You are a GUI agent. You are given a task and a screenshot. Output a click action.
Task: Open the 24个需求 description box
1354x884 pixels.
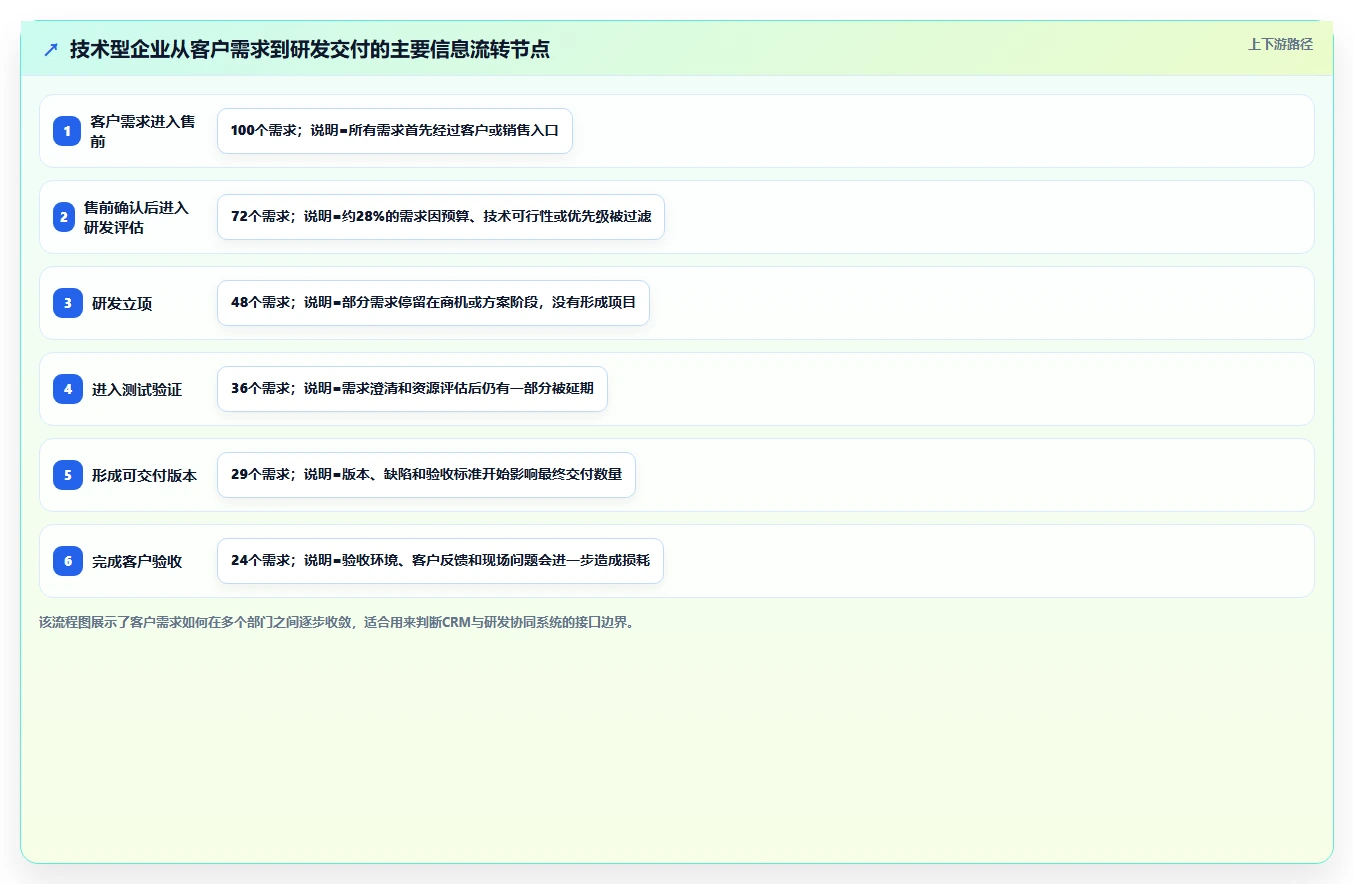pyautogui.click(x=440, y=561)
